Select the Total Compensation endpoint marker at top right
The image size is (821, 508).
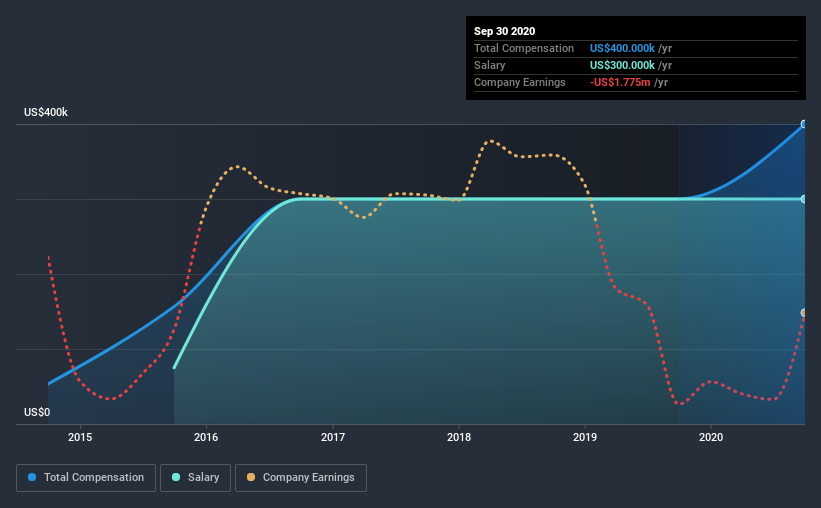(804, 124)
